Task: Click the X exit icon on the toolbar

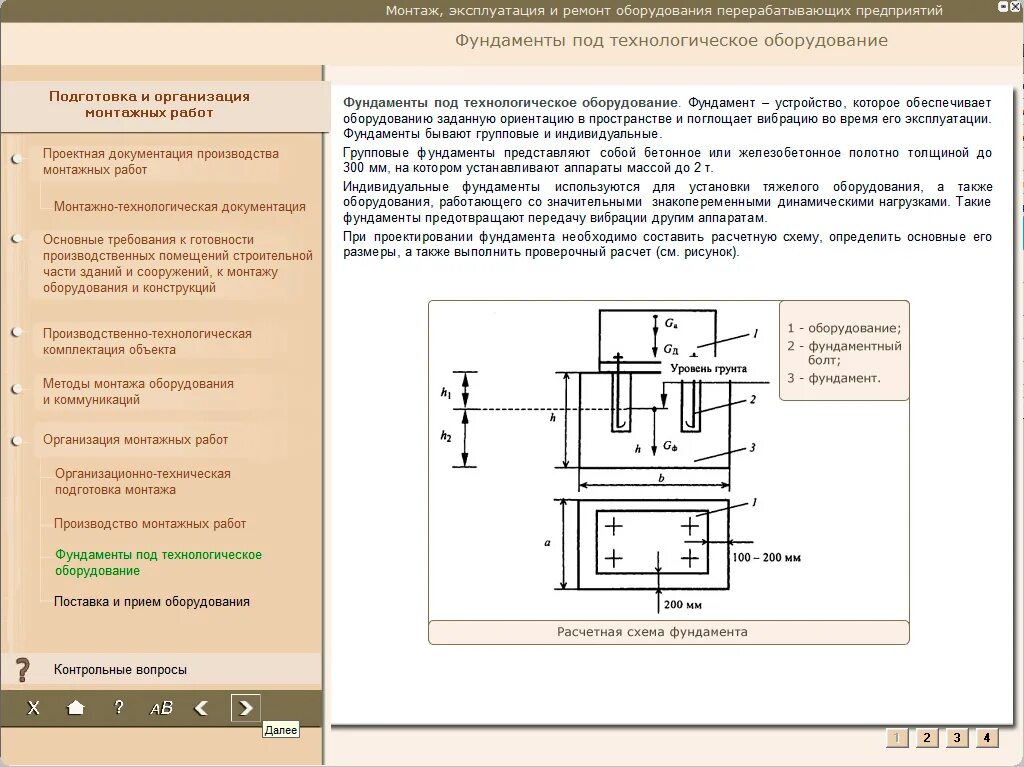Action: click(33, 707)
